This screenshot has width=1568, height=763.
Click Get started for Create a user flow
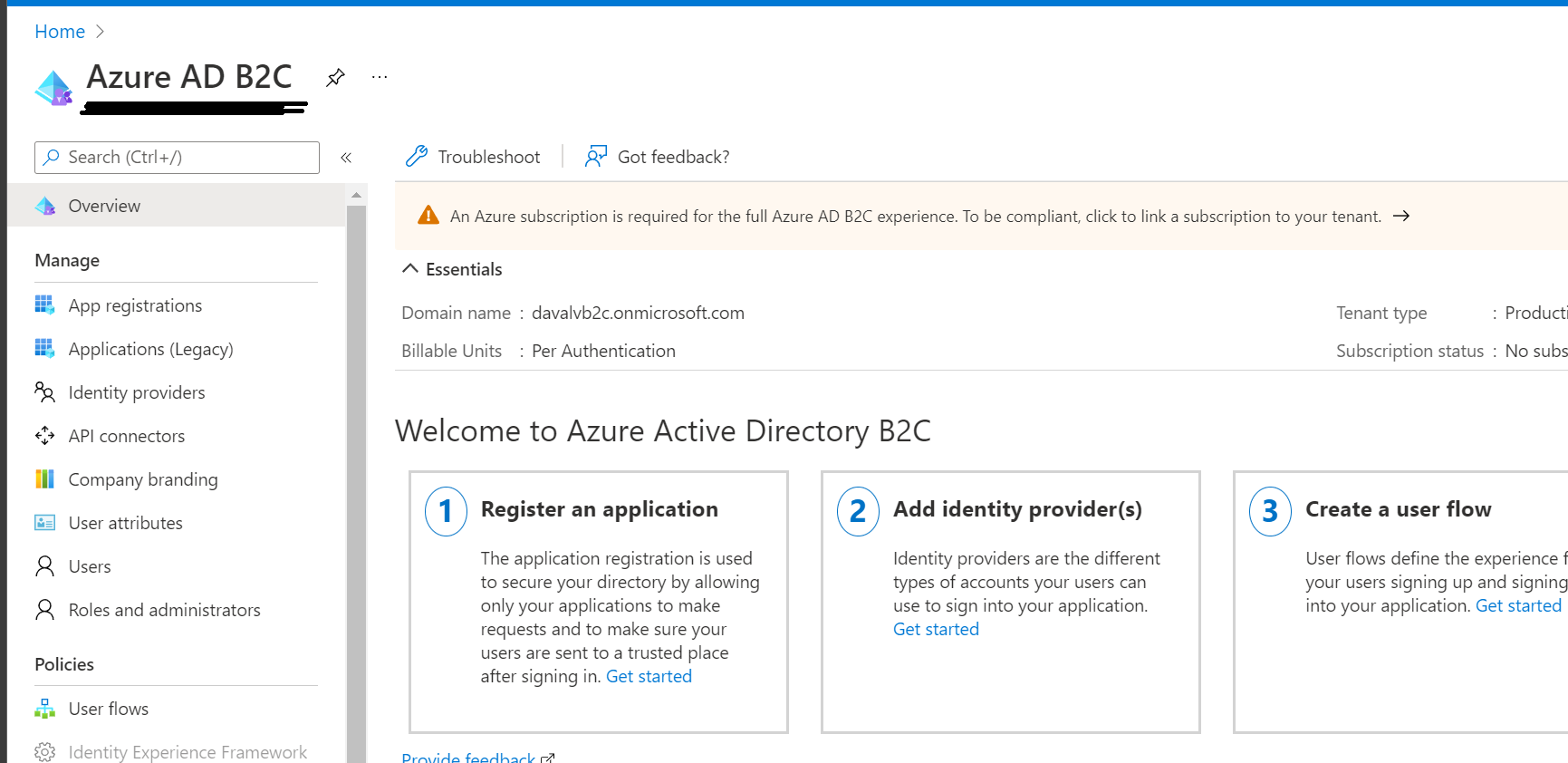coord(1518,605)
